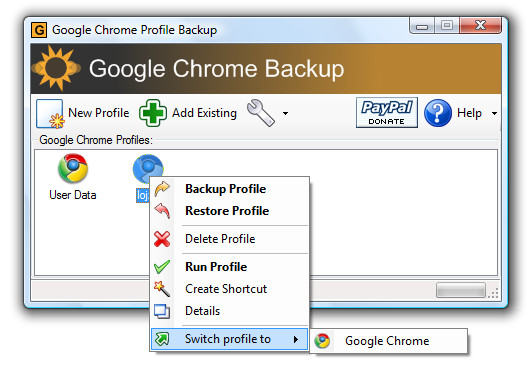Click the highlighted selected profile name
Image resolution: width=530 pixels, height=365 pixels.
(142, 195)
